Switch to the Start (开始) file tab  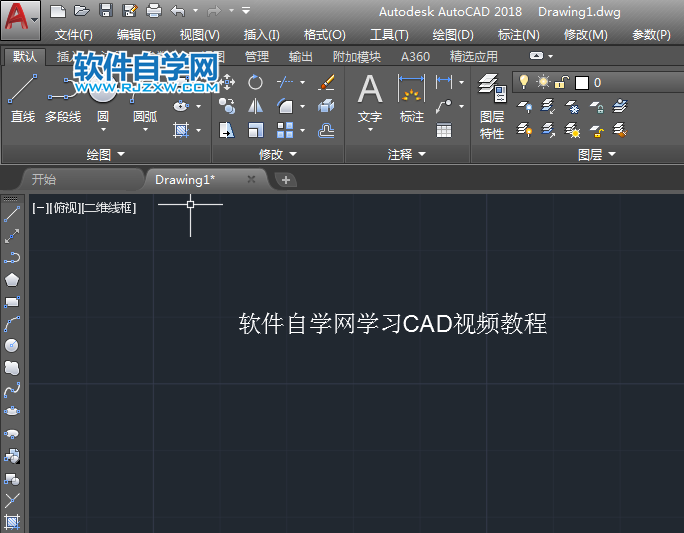pos(82,179)
